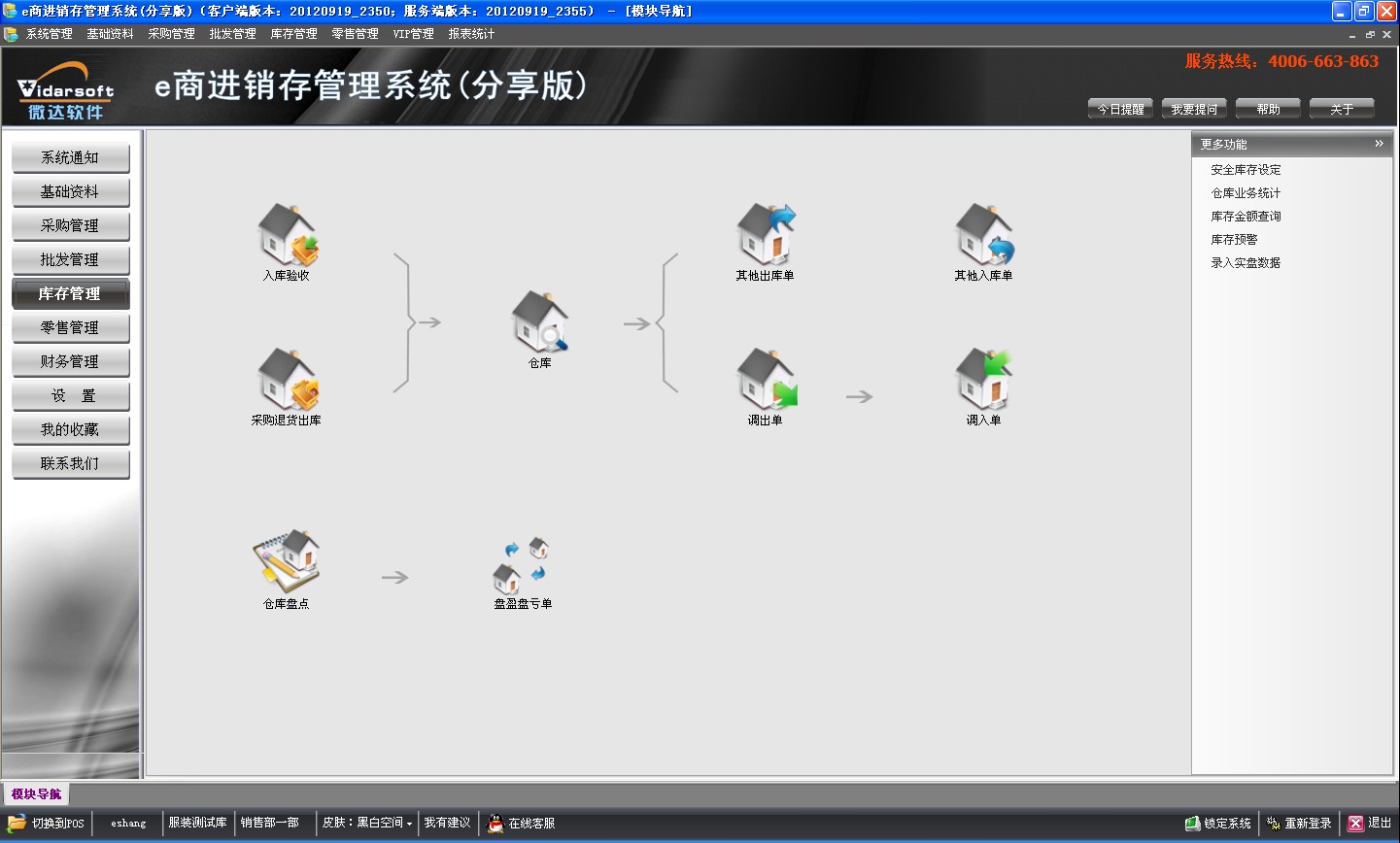
Task: Click the 今日提醒 button
Action: 1120,109
